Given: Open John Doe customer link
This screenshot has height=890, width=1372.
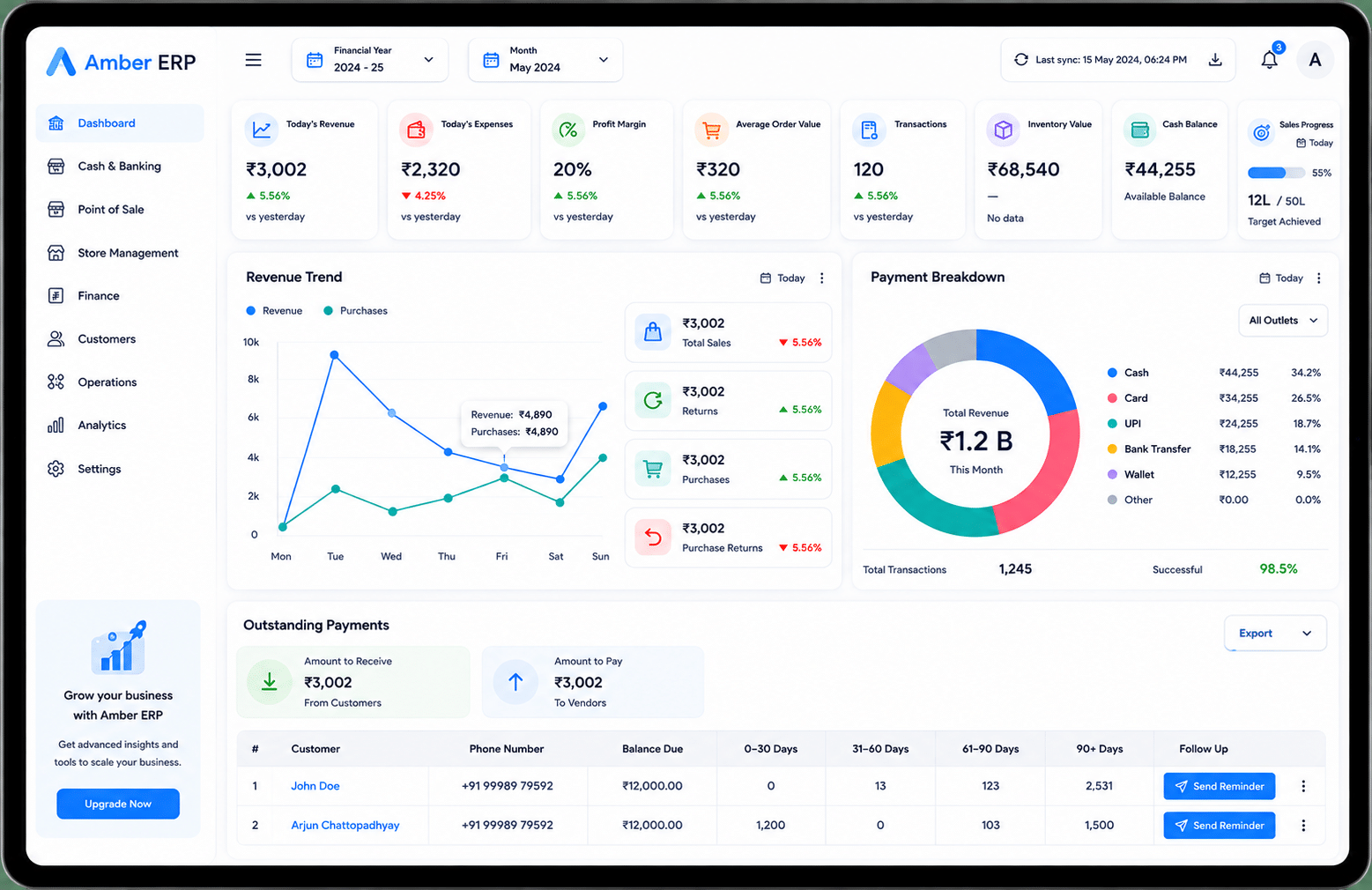Looking at the screenshot, I should 315,786.
